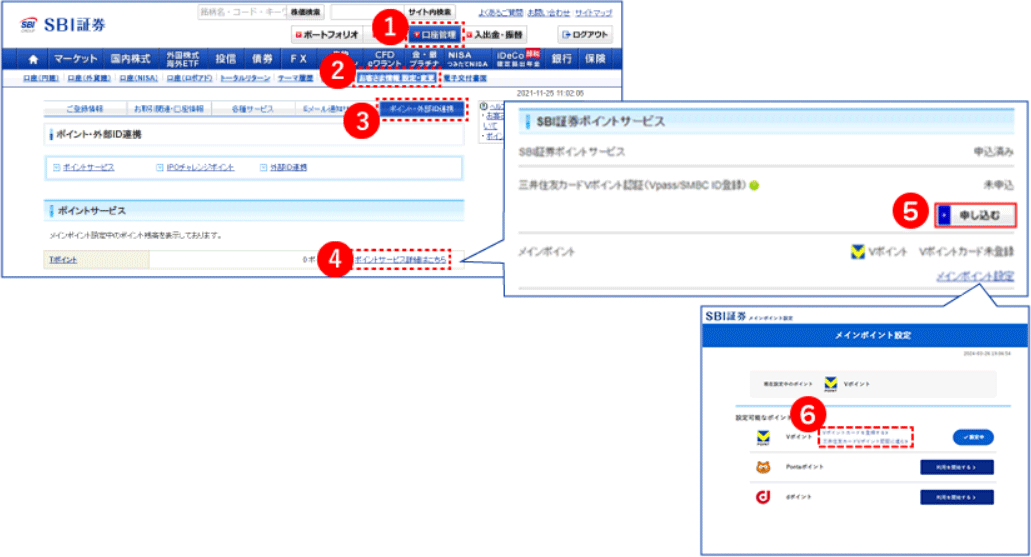This screenshot has width=1031, height=557.
Task: Open the iDeCo menu
Action: (x=518, y=59)
